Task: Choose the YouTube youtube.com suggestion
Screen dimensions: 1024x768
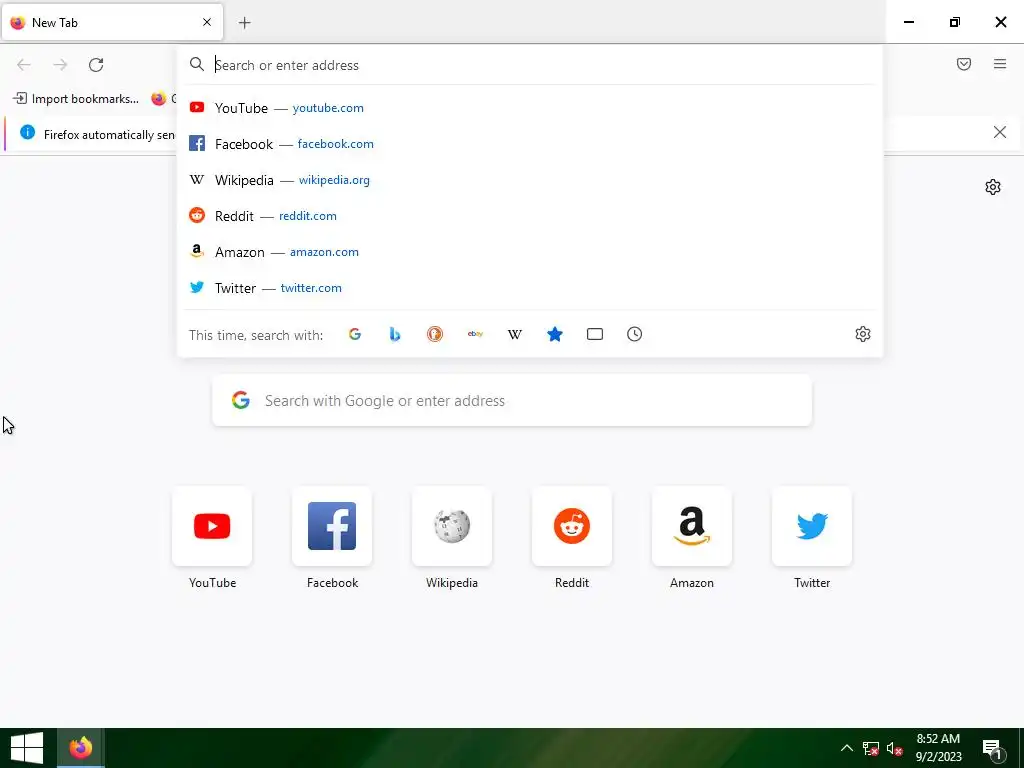Action: (530, 108)
